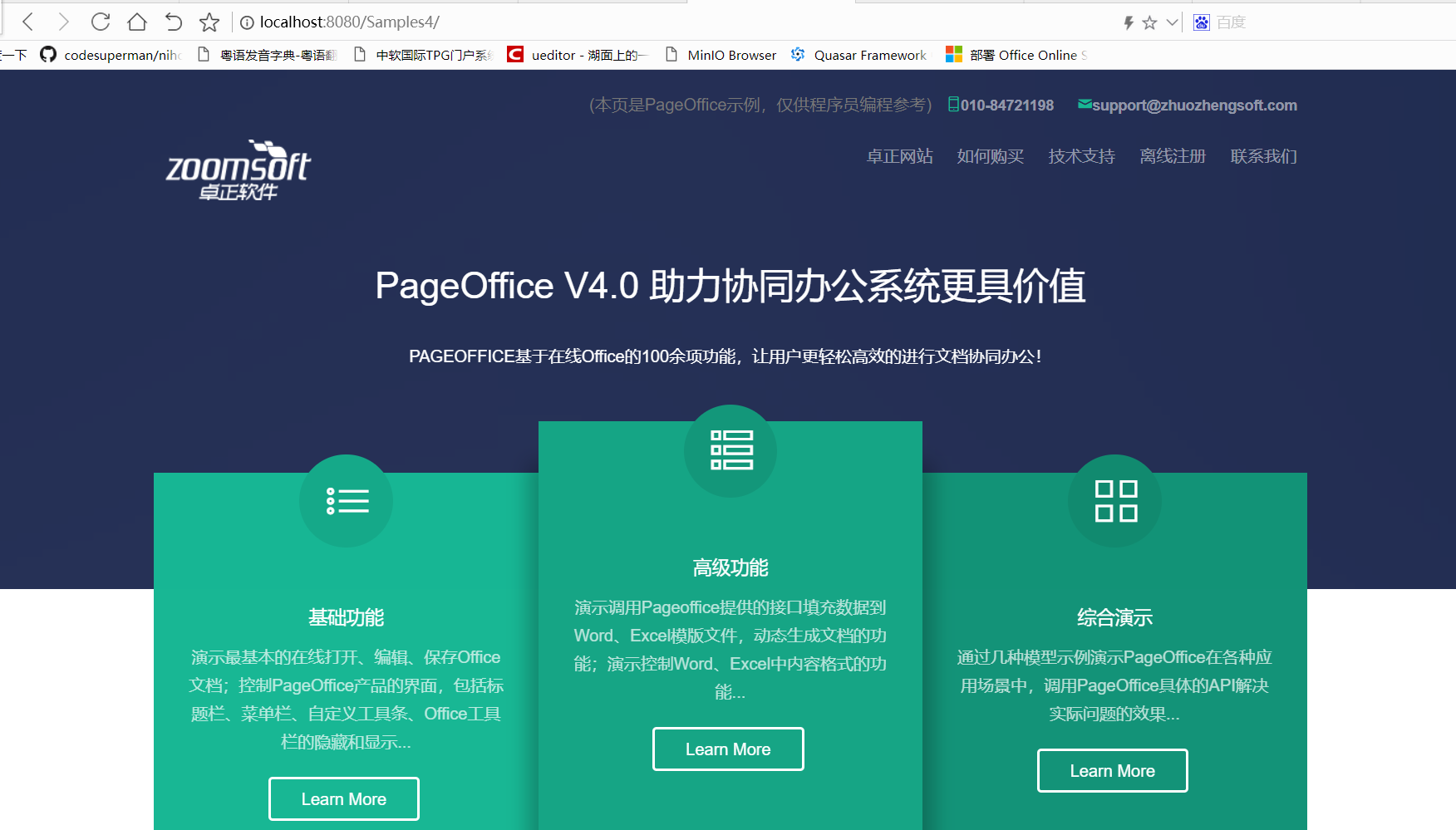Click the undo/restore closed page icon
Screen dimensions: 1456x830
pyautogui.click(x=173, y=22)
